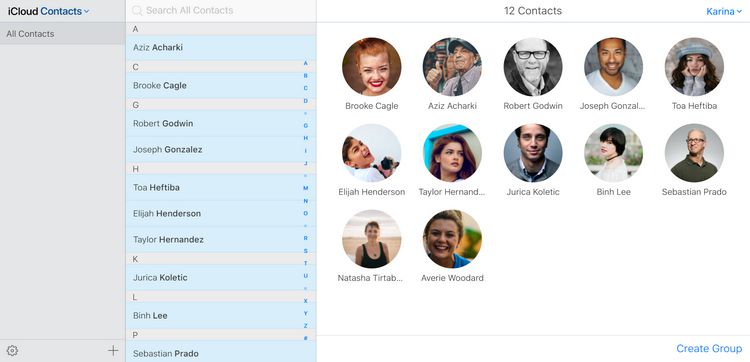Select Jurica Koletic in contact list
Screen dimensions: 750x362
click(x=221, y=277)
